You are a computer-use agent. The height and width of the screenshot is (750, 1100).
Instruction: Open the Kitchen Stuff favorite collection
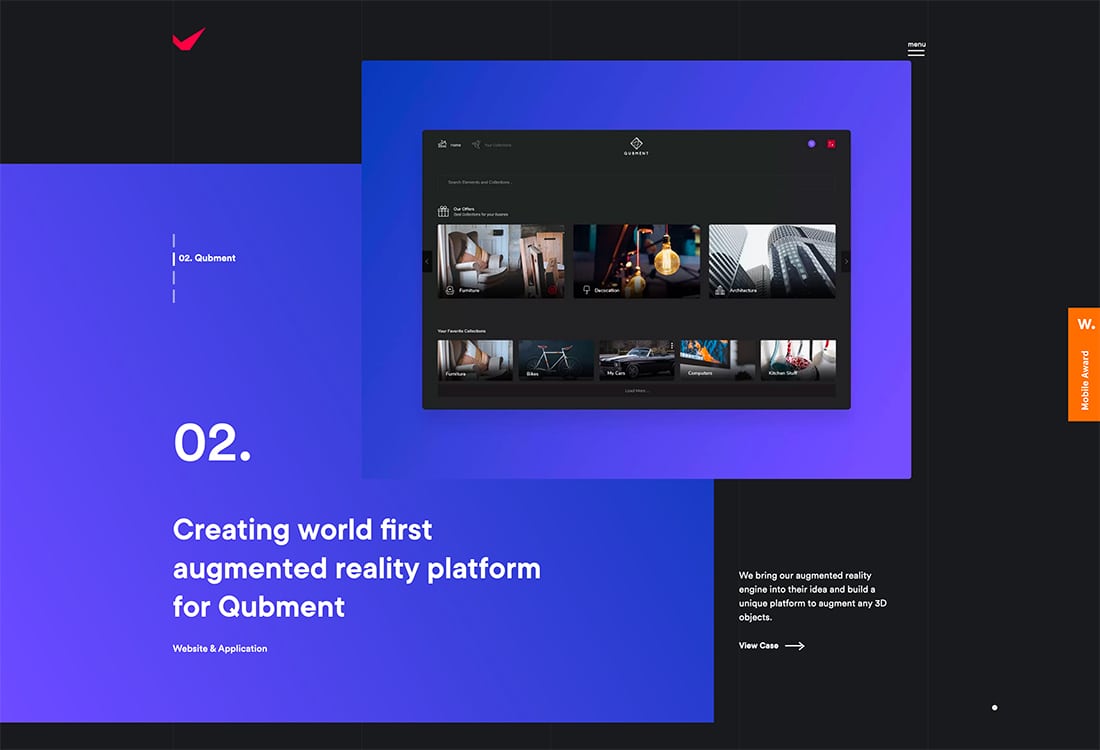point(798,360)
